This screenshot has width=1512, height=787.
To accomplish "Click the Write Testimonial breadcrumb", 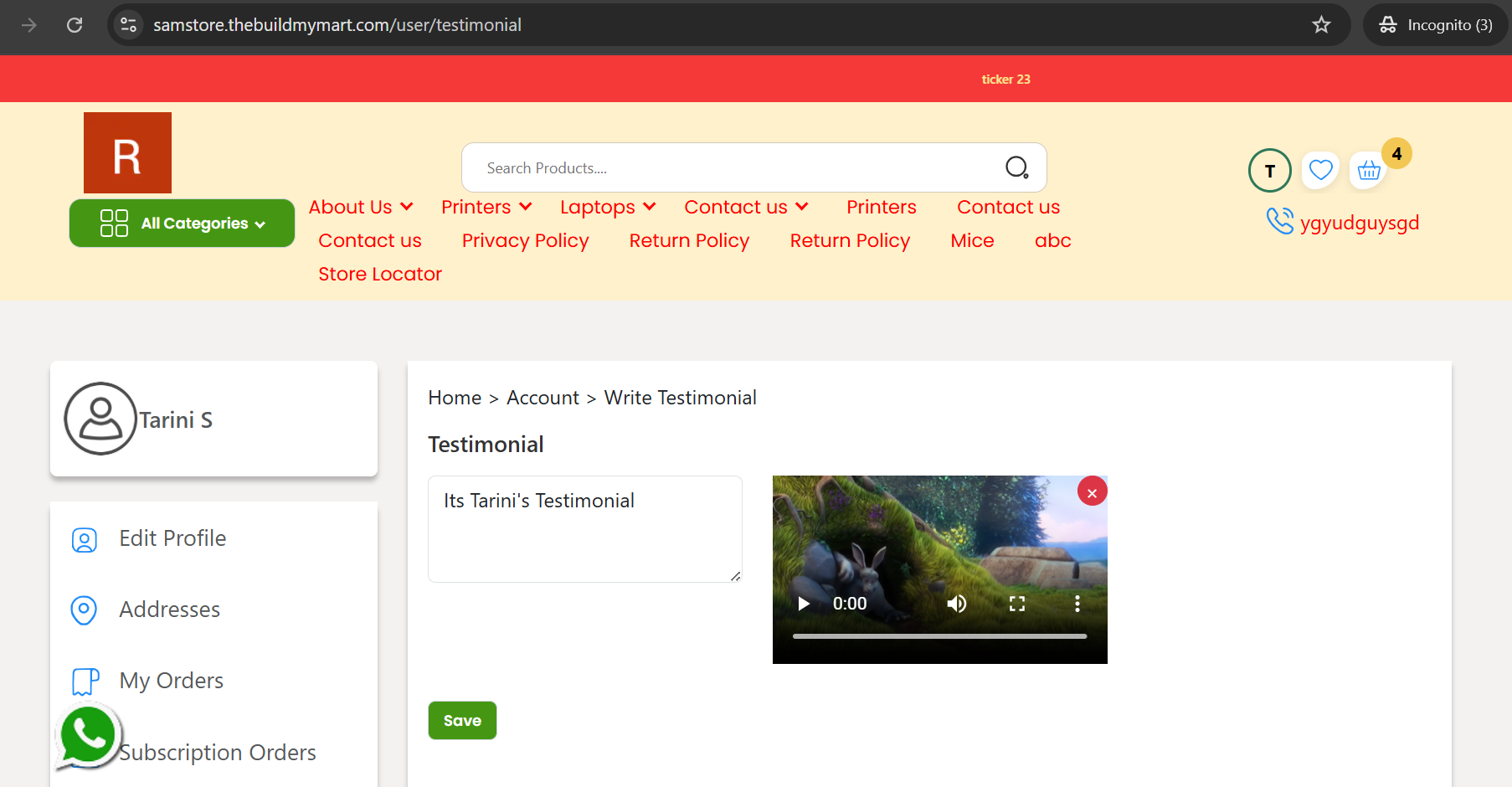I will (x=680, y=398).
